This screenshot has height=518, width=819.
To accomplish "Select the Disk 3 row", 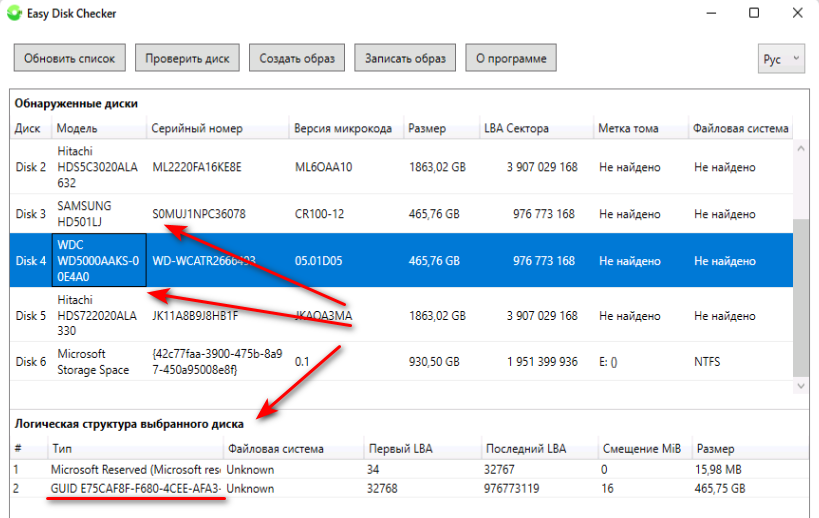I will pyautogui.click(x=401, y=214).
